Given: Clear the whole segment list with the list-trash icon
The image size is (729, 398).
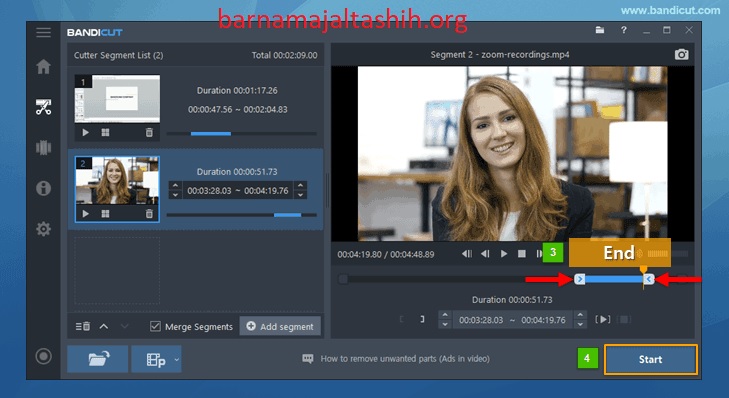Looking at the screenshot, I should point(83,326).
